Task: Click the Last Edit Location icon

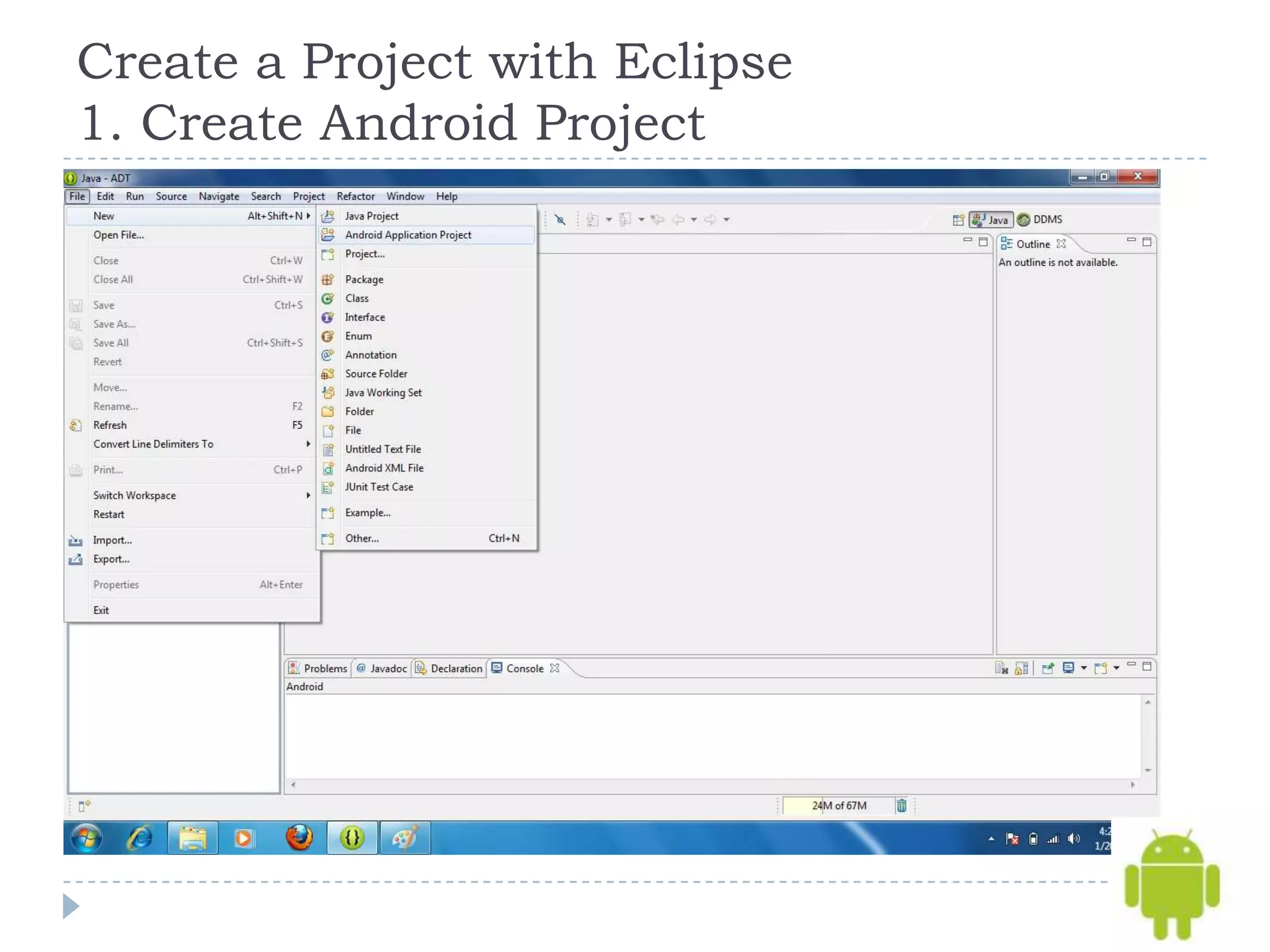Action: pyautogui.click(x=657, y=219)
